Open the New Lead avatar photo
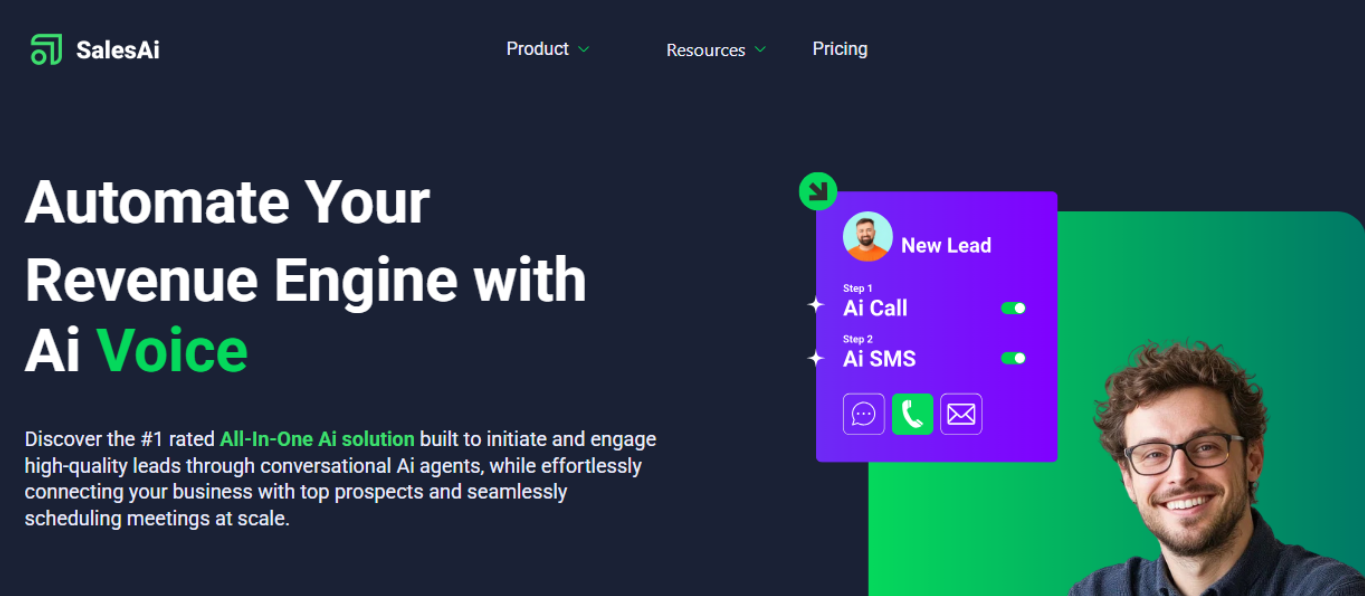 pyautogui.click(x=868, y=237)
